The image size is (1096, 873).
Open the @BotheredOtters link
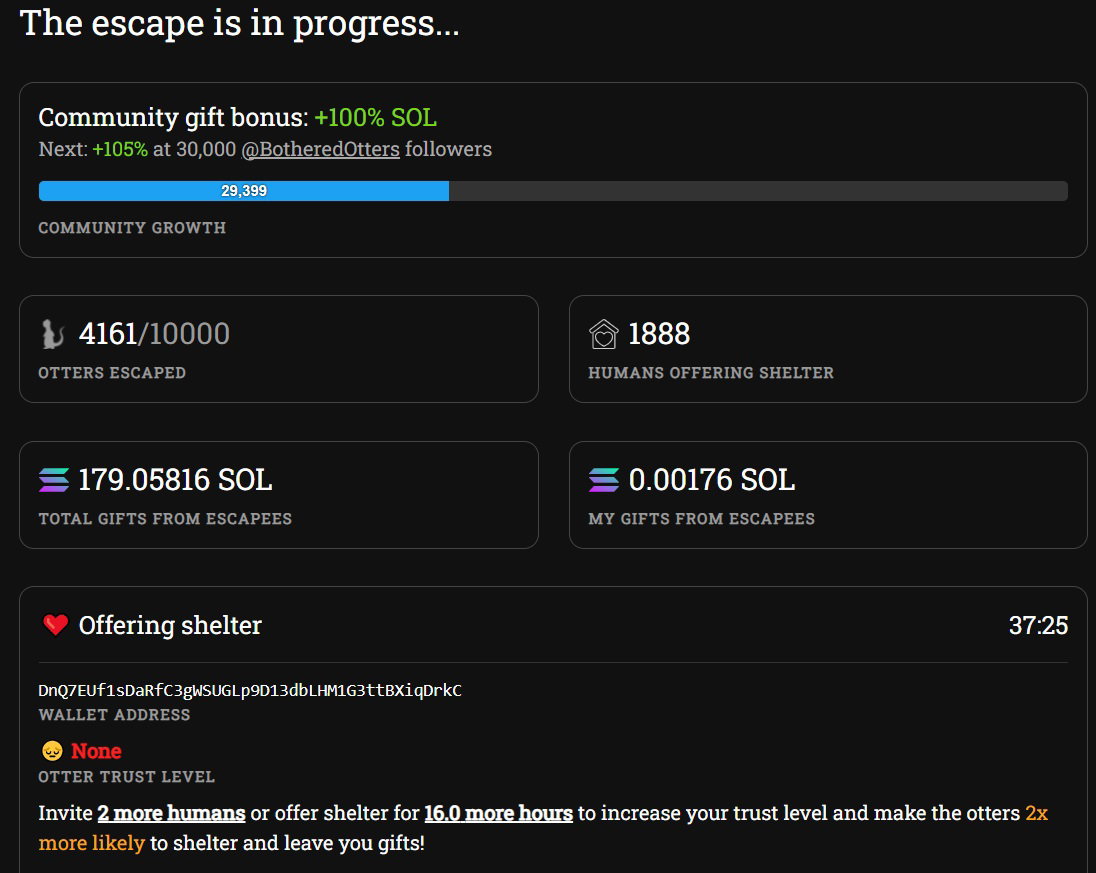point(320,150)
